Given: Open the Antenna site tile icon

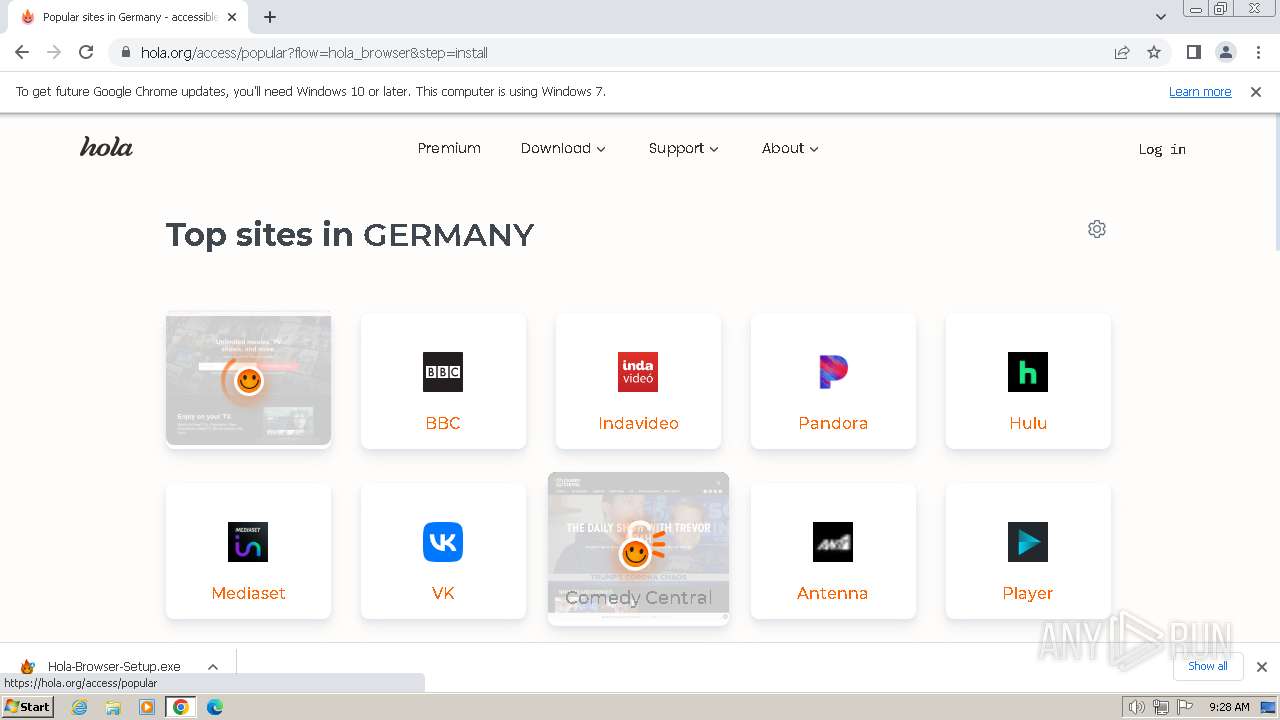Looking at the screenshot, I should pos(833,542).
